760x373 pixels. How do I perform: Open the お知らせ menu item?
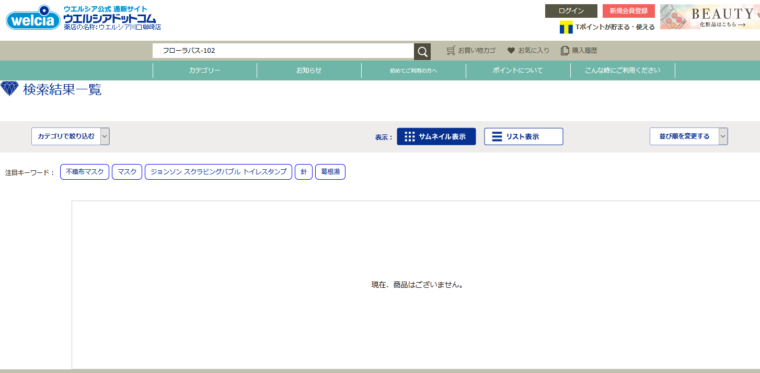pos(309,71)
